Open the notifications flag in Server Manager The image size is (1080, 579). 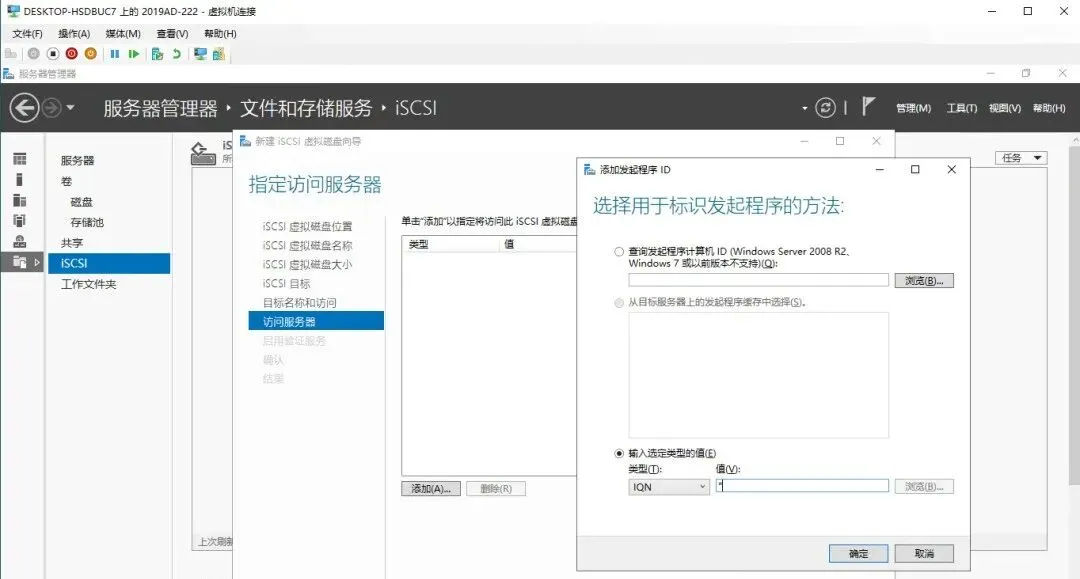(868, 107)
